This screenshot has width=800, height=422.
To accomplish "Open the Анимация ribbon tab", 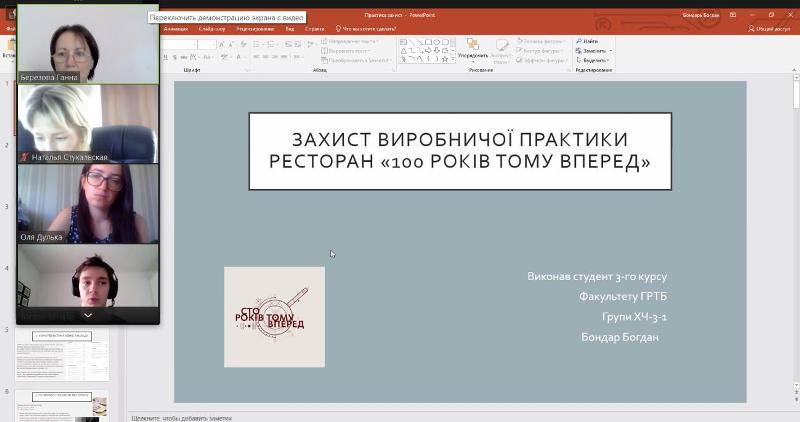I will pyautogui.click(x=175, y=29).
